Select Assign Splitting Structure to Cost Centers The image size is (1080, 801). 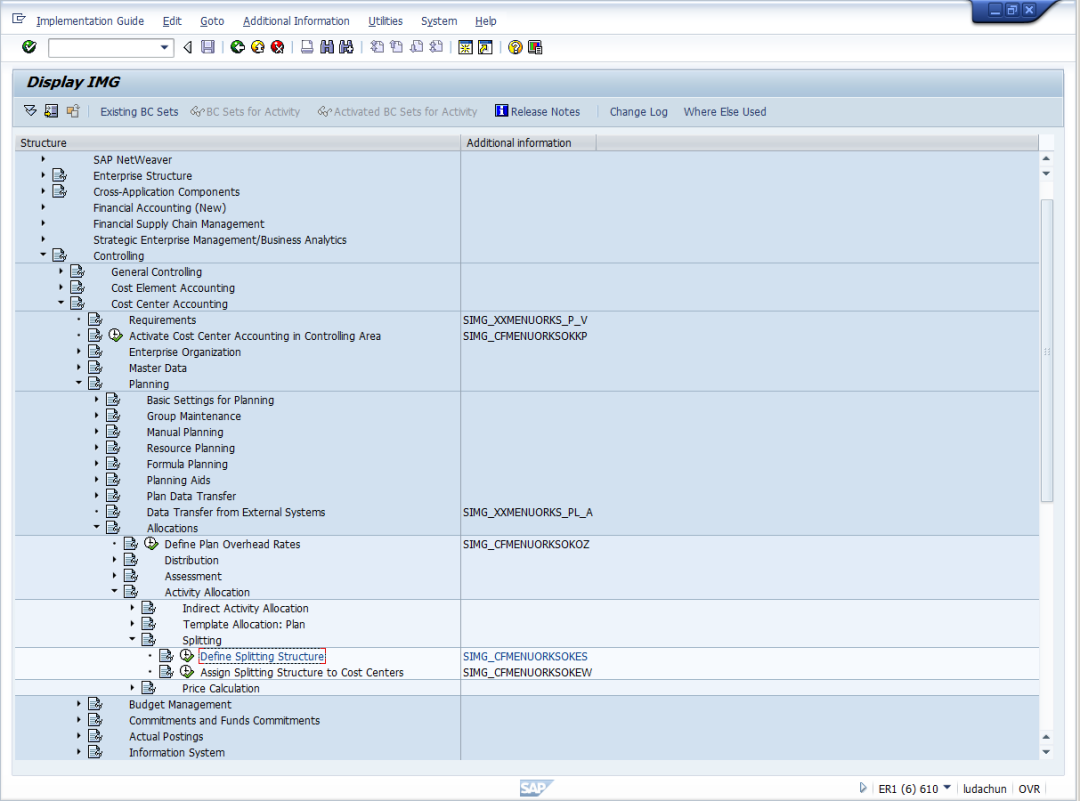(x=302, y=672)
